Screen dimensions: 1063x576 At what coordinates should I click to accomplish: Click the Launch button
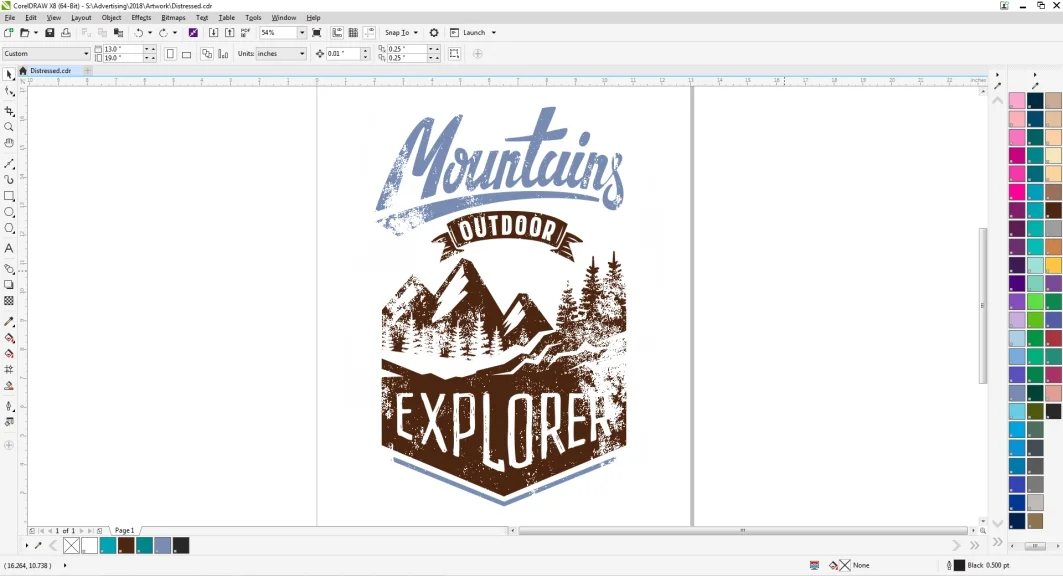point(468,33)
